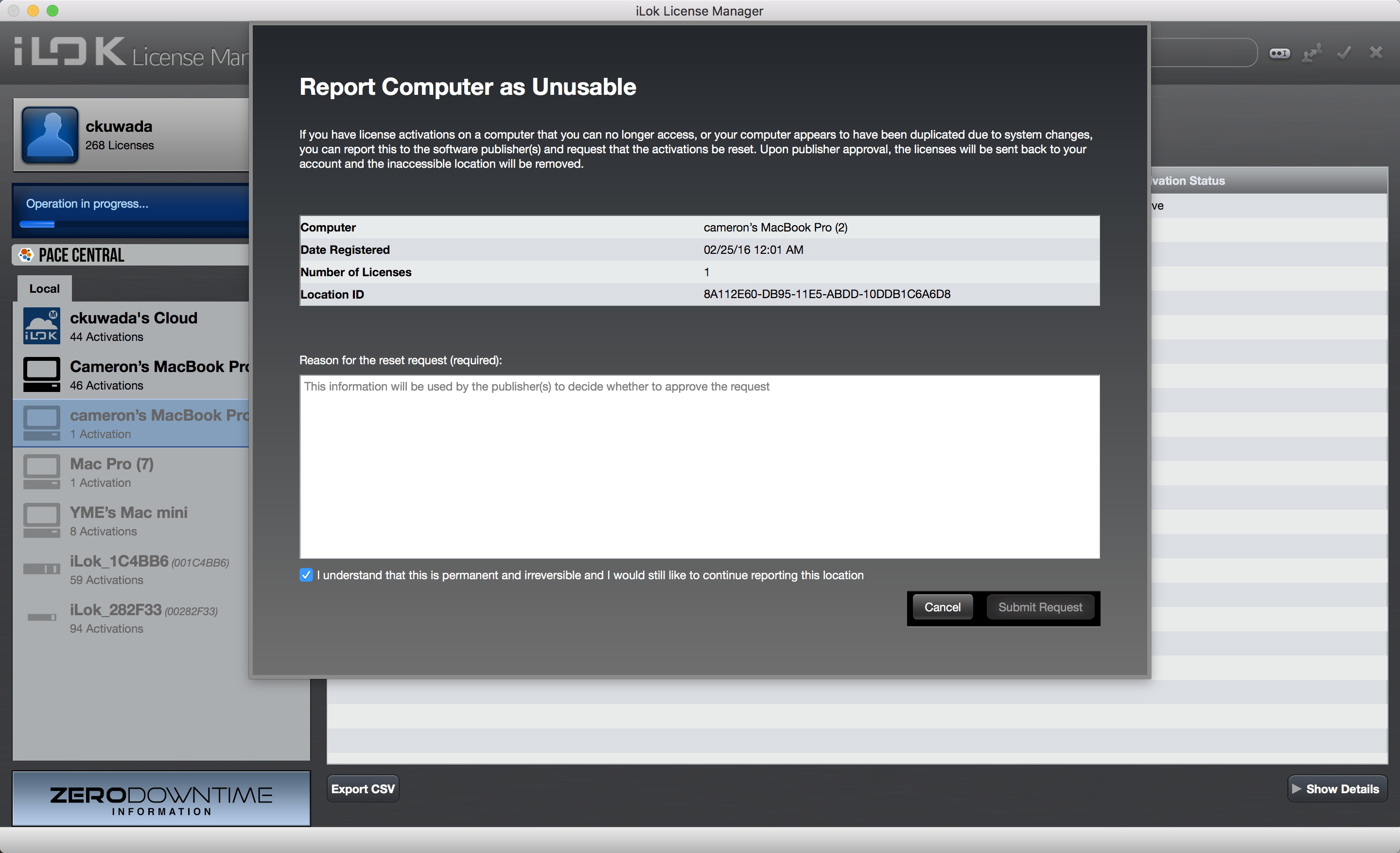
Task: Select cameron's MacBook Pro 1 Activation icon
Action: point(41,424)
